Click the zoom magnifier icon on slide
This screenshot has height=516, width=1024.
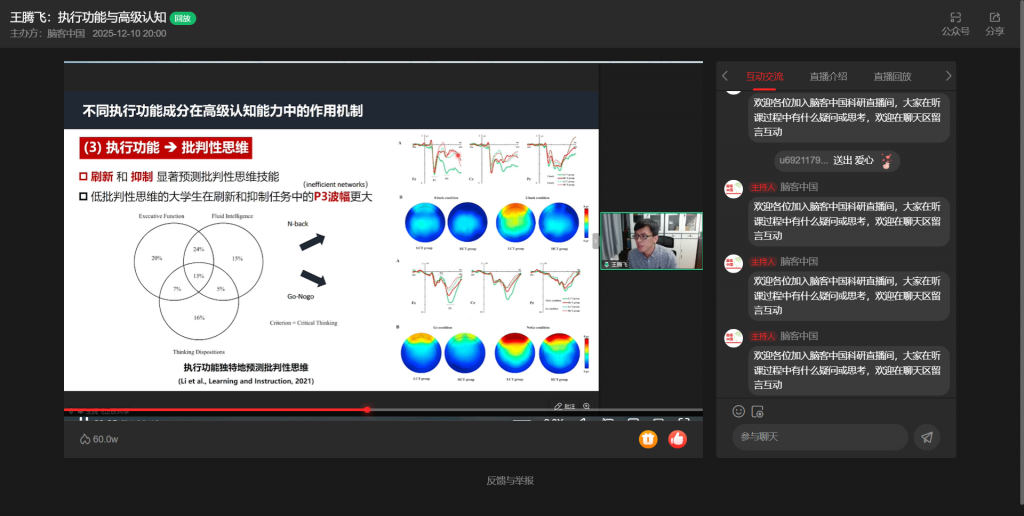click(x=587, y=406)
